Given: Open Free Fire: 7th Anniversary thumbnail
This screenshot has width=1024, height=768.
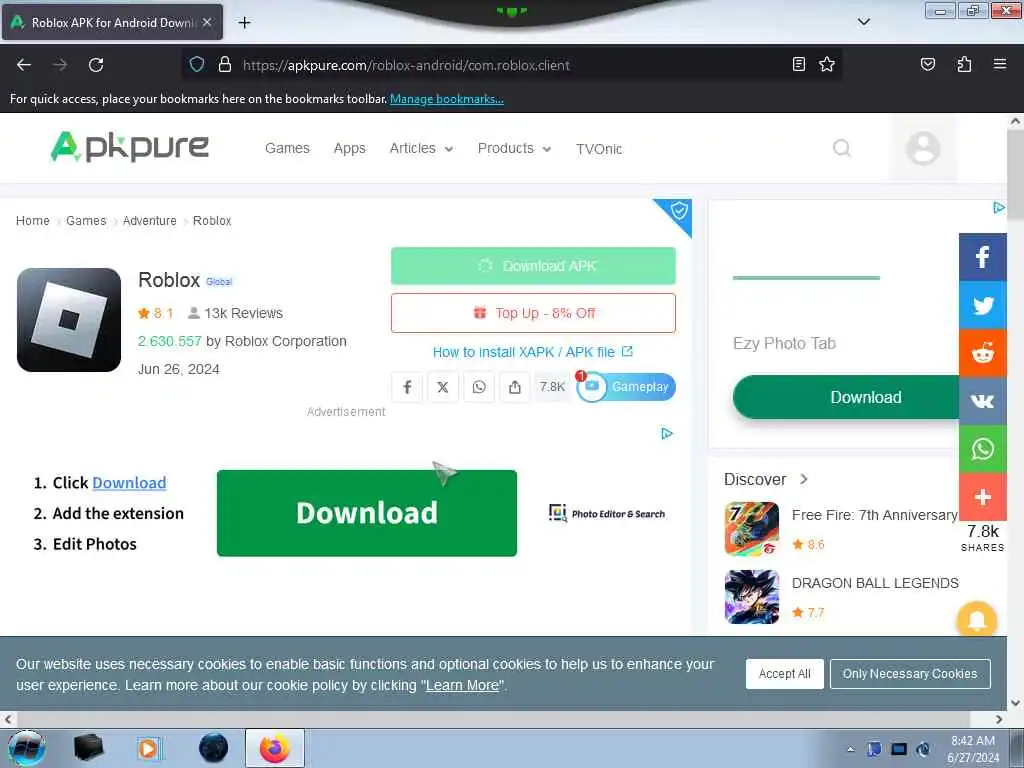Looking at the screenshot, I should point(752,528).
